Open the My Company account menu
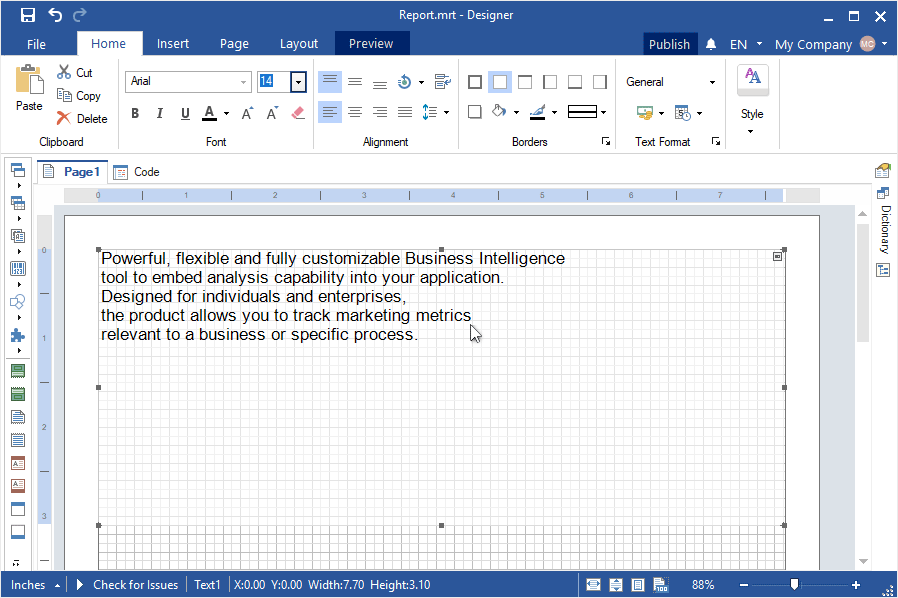 [830, 44]
